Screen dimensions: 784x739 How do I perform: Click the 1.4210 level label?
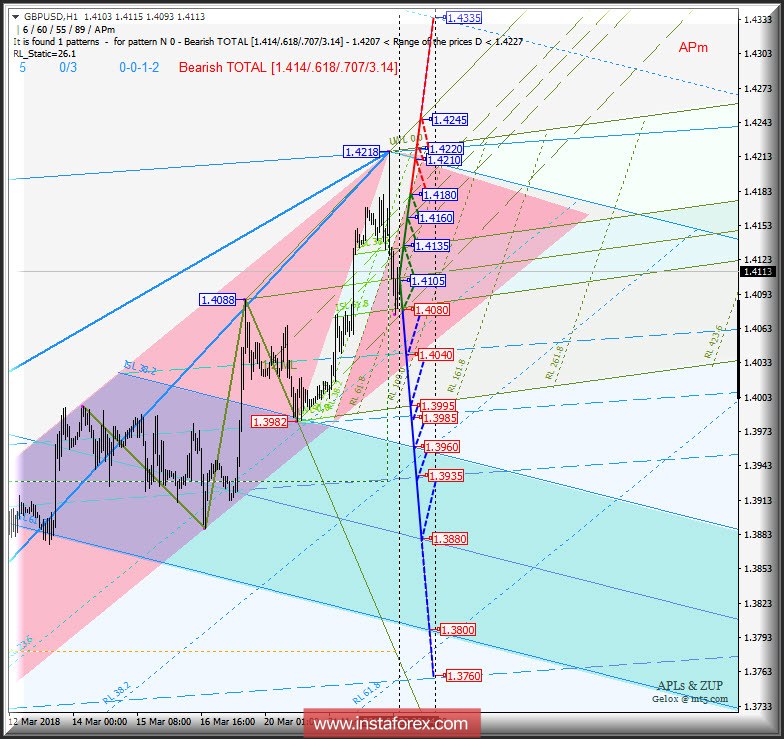pyautogui.click(x=444, y=160)
